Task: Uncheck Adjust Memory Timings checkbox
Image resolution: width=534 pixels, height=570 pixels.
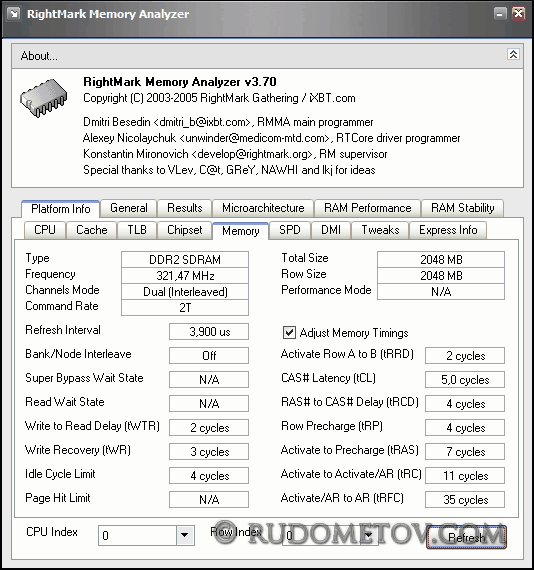Action: coord(289,332)
